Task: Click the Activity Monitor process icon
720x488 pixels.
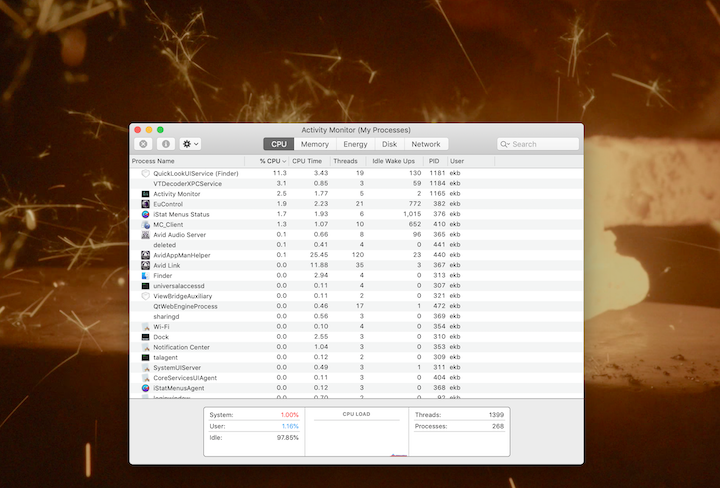Action: coord(146,194)
